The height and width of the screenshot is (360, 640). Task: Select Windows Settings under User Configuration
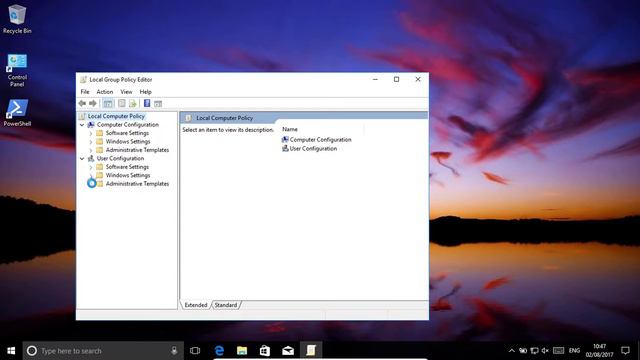(x=128, y=175)
